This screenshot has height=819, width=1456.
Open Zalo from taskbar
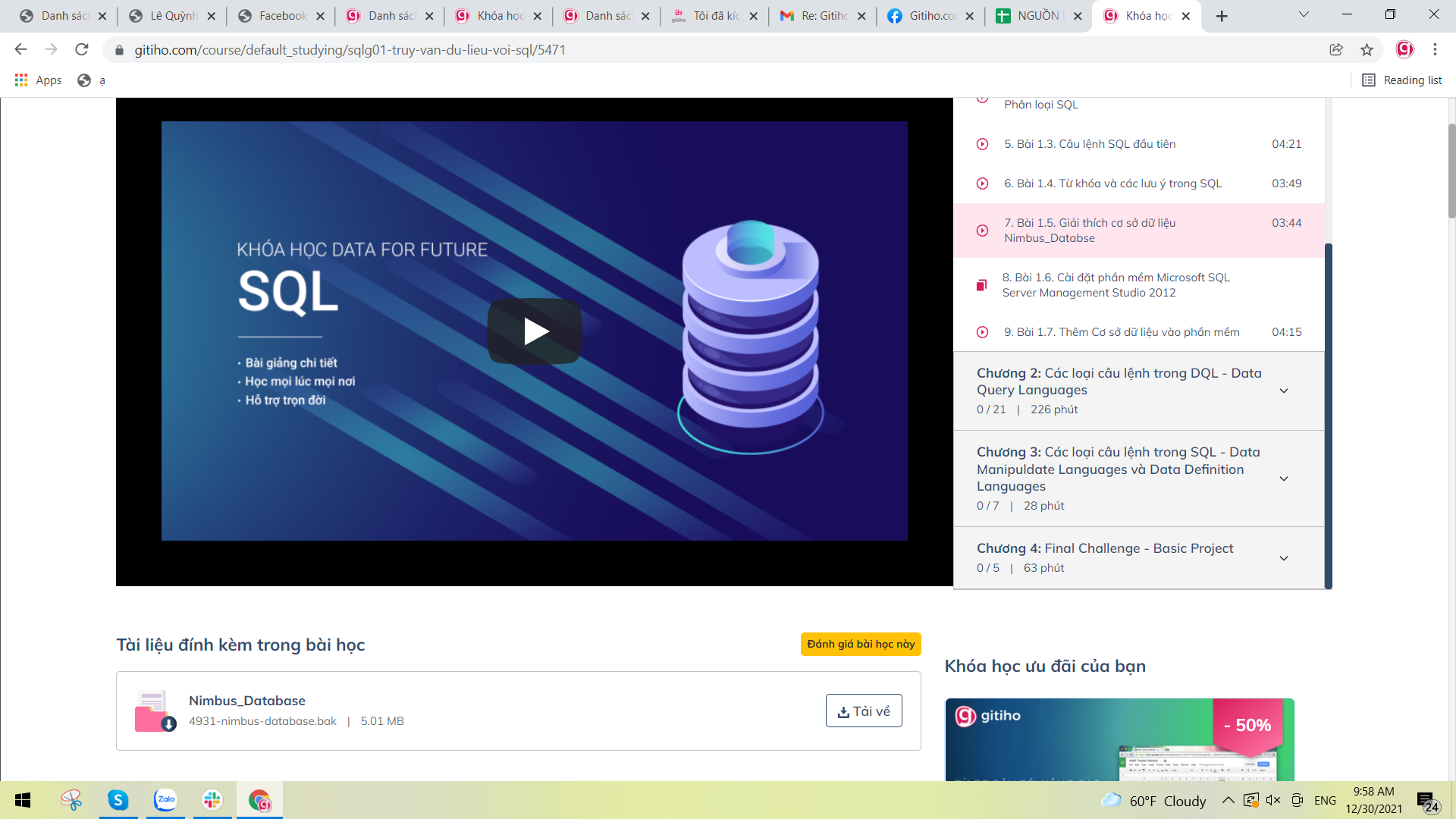click(165, 800)
